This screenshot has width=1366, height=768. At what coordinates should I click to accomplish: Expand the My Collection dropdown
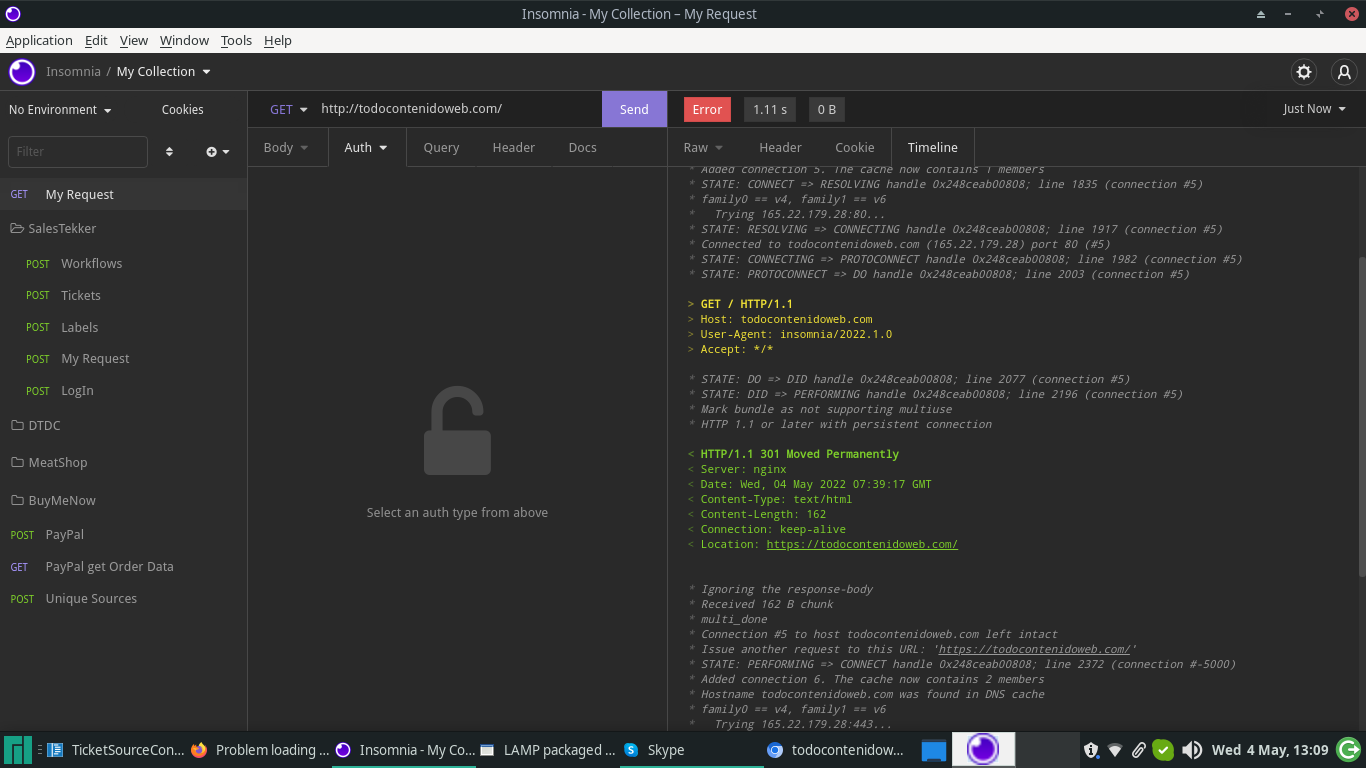[164, 72]
